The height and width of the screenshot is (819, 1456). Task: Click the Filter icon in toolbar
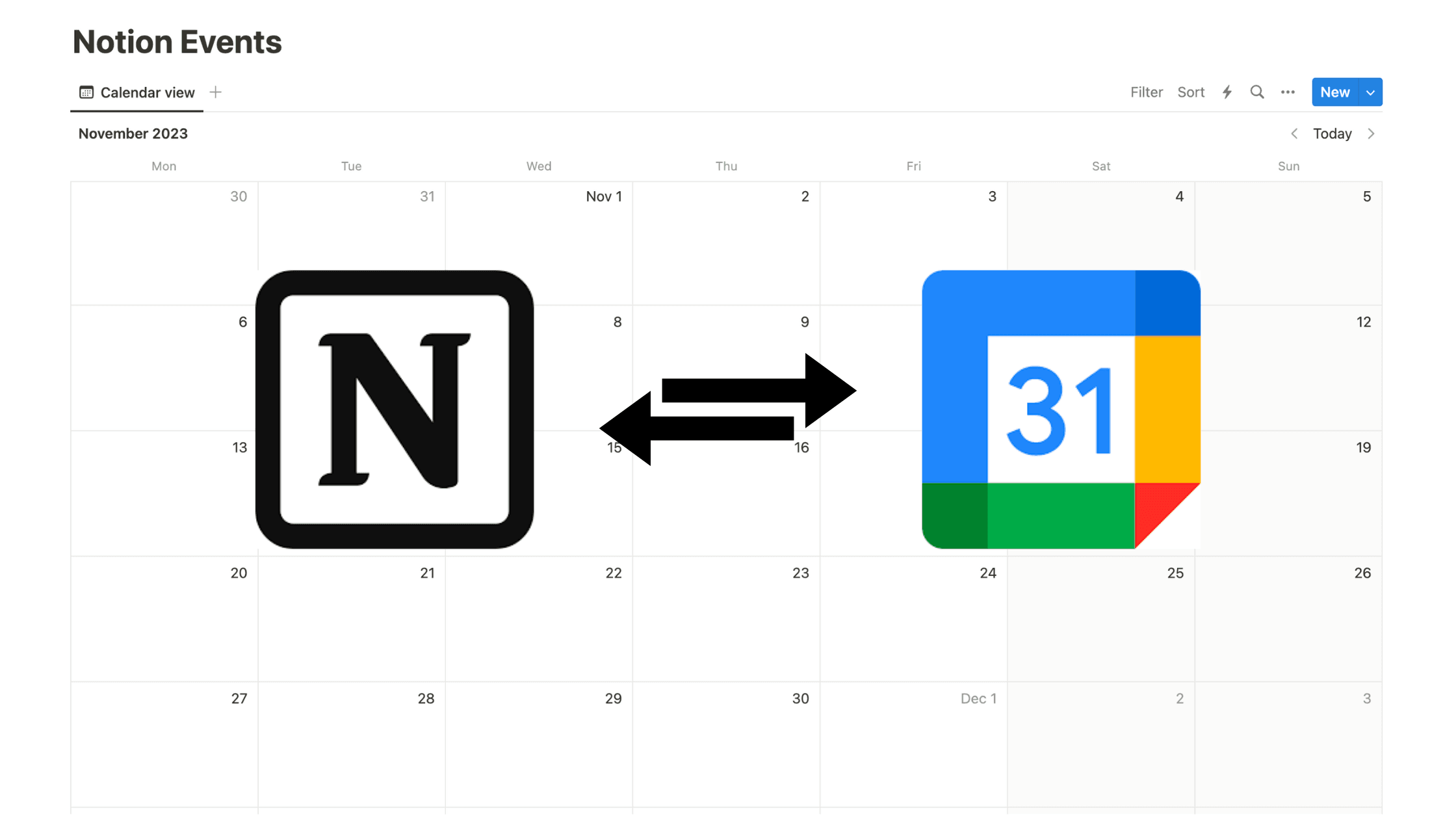tap(1146, 92)
